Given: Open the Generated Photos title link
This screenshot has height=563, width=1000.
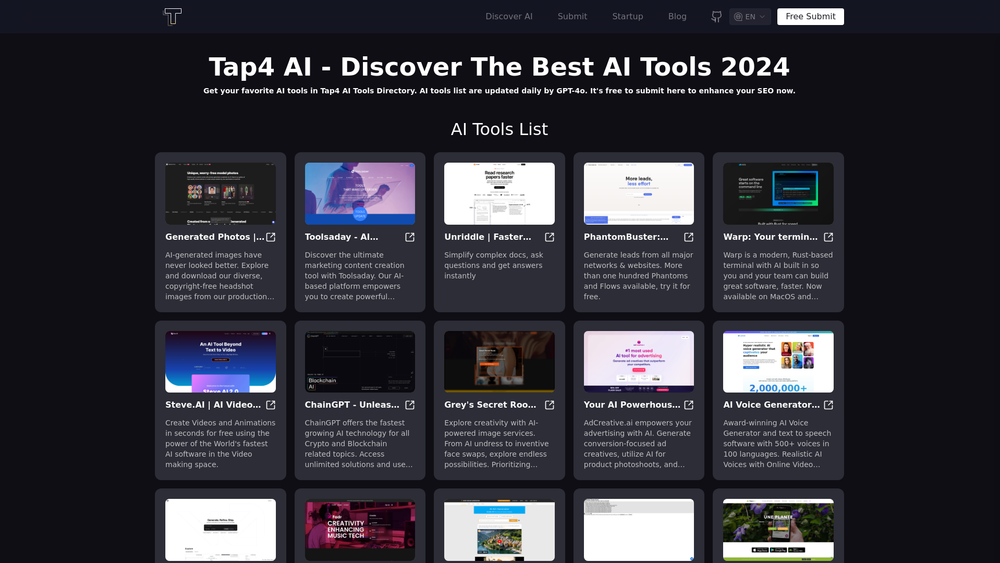Looking at the screenshot, I should [x=214, y=237].
